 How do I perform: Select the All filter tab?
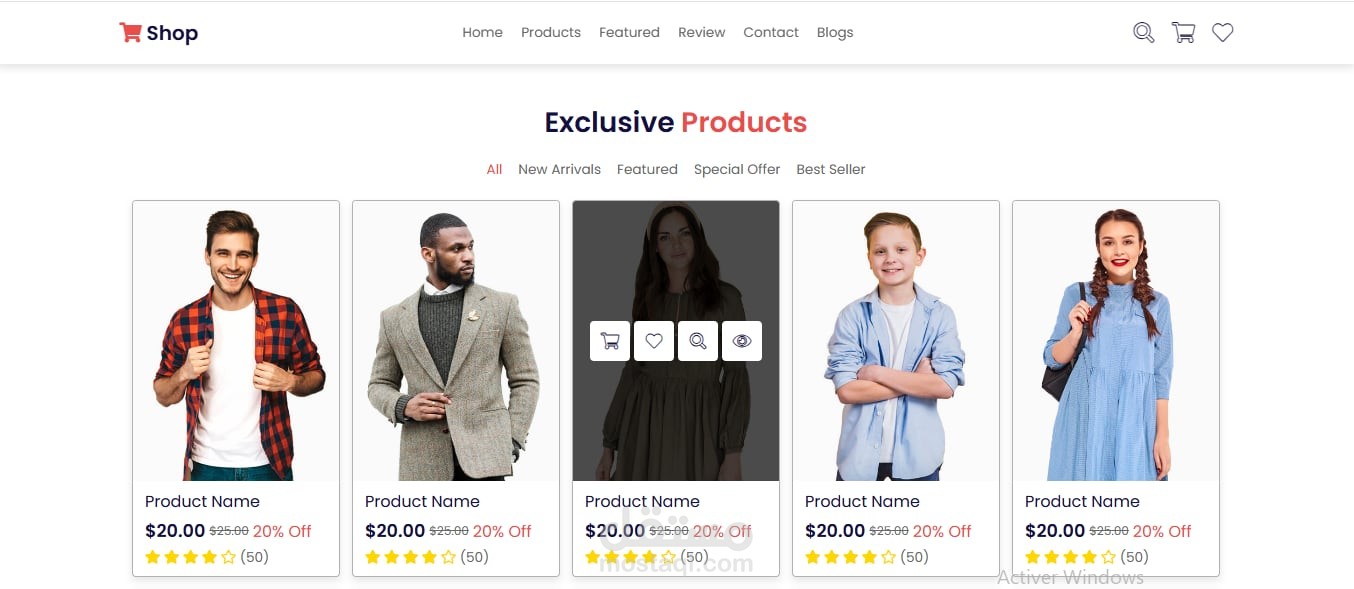coord(494,170)
